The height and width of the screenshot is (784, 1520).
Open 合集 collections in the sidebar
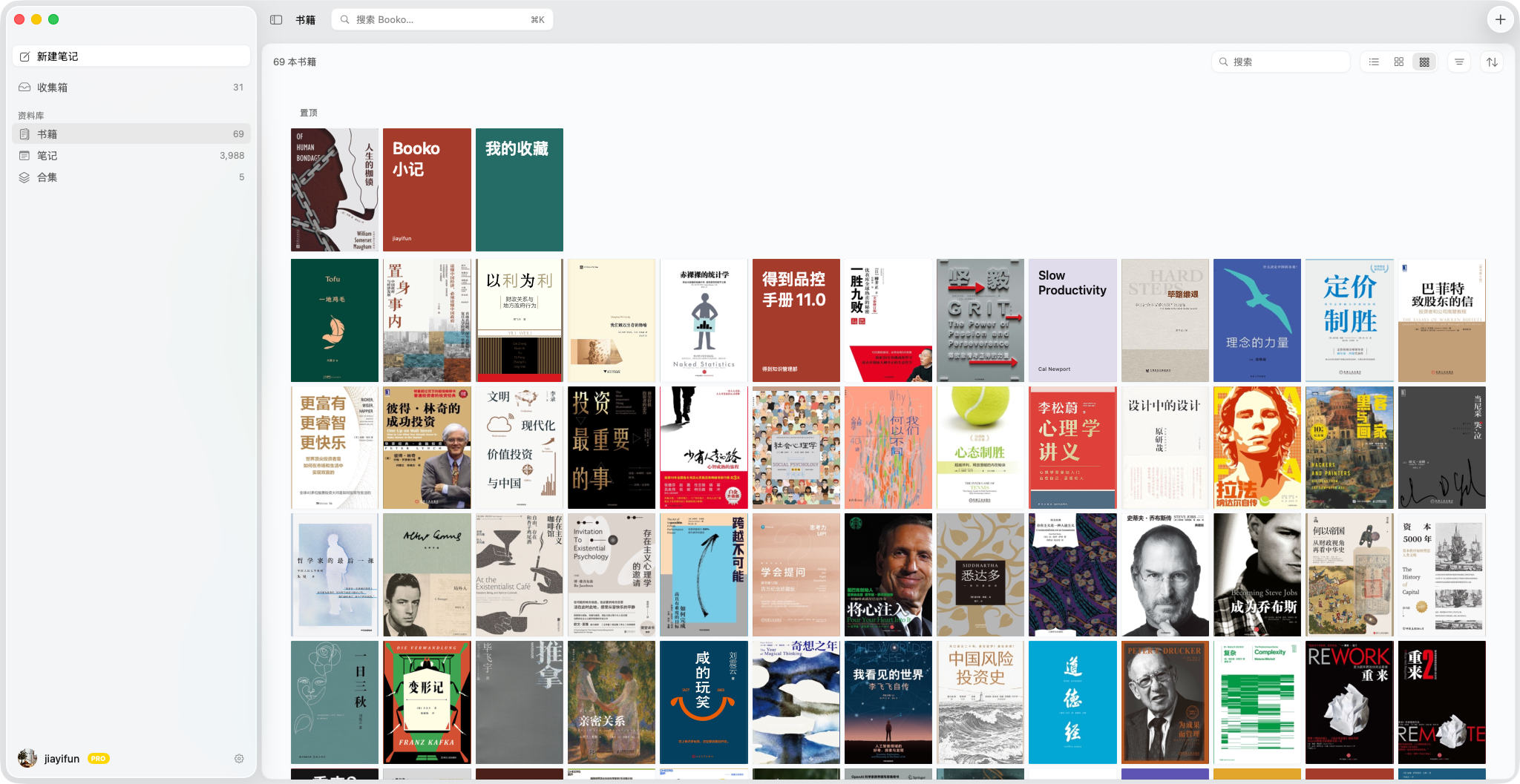(131, 177)
